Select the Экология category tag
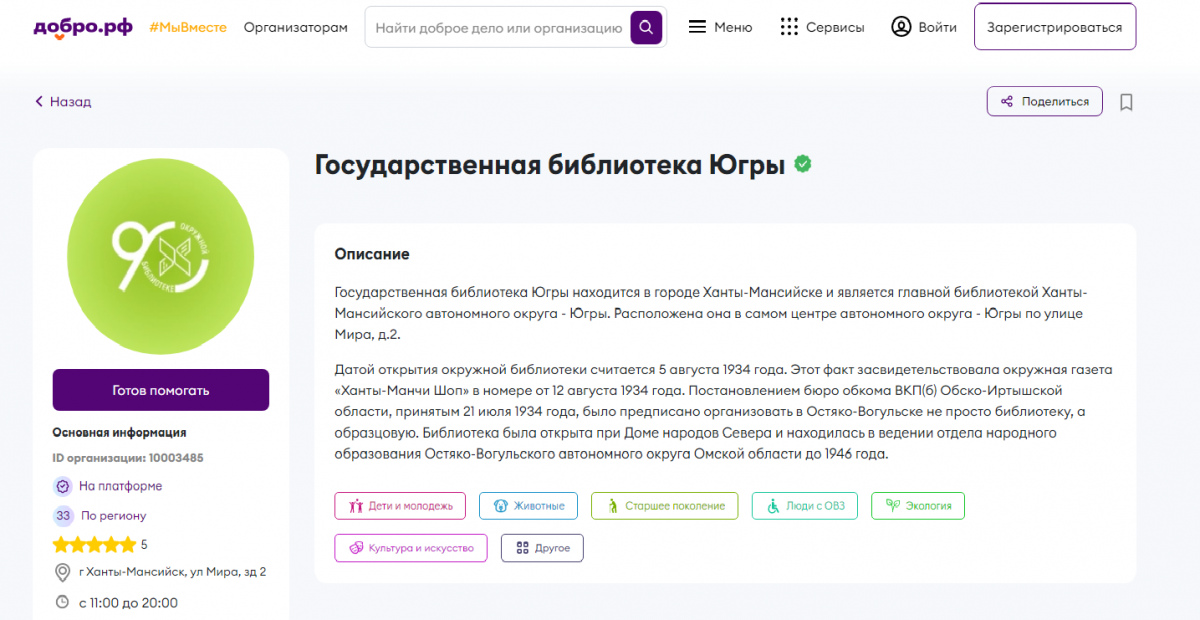1200x620 pixels. [918, 506]
